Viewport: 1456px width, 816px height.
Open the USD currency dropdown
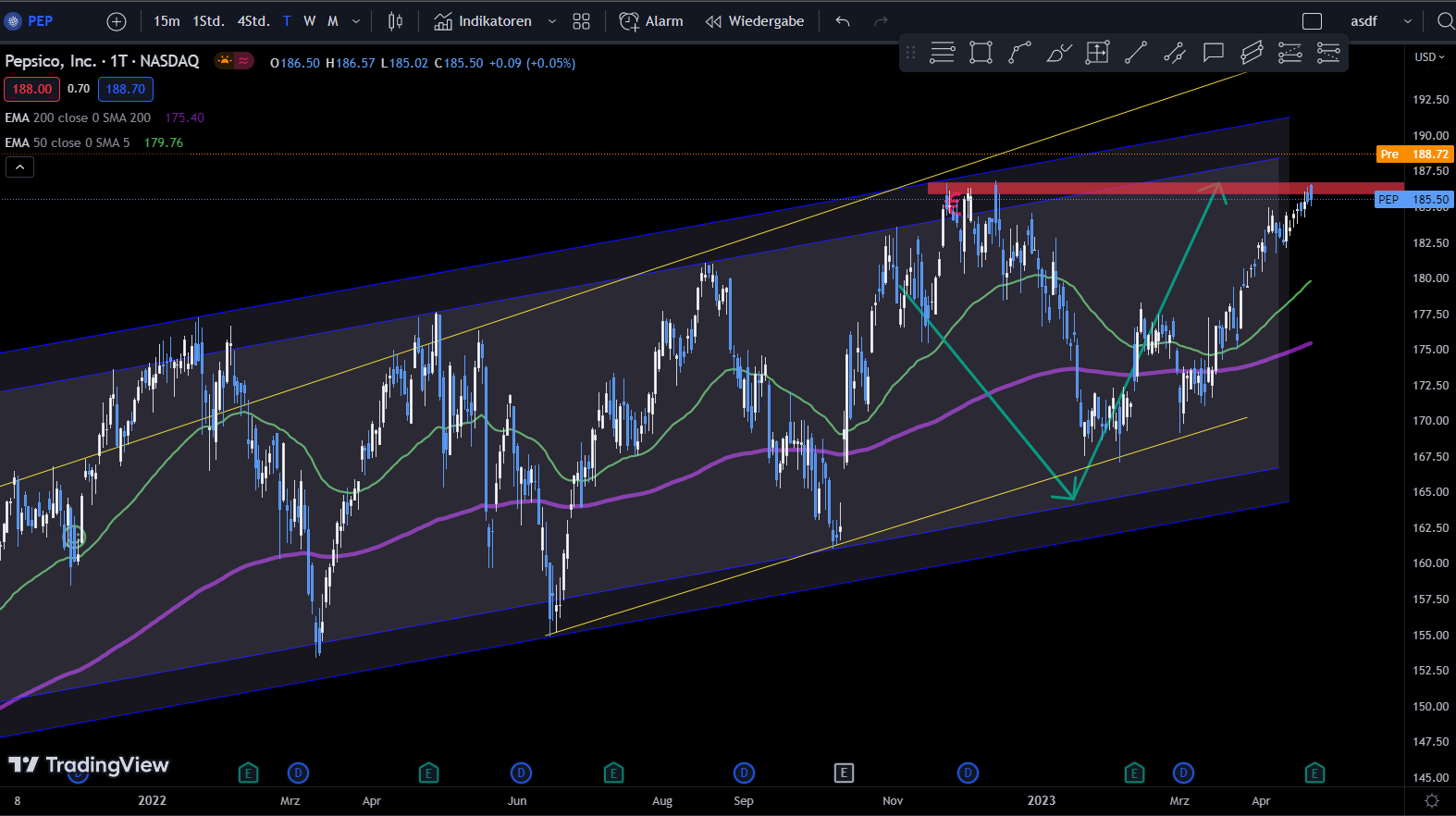(x=1429, y=57)
